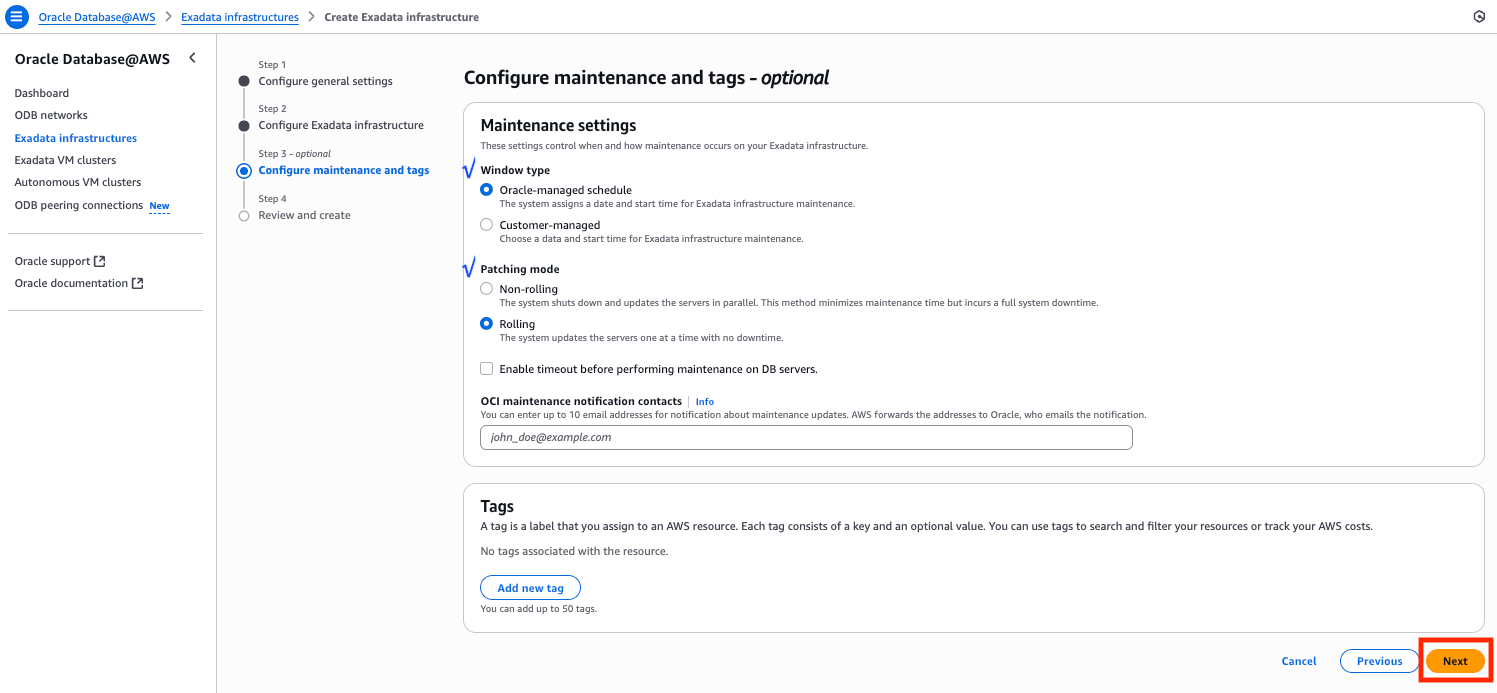Select the Oracle-managed schedule radio button
1497x693 pixels.
point(487,190)
